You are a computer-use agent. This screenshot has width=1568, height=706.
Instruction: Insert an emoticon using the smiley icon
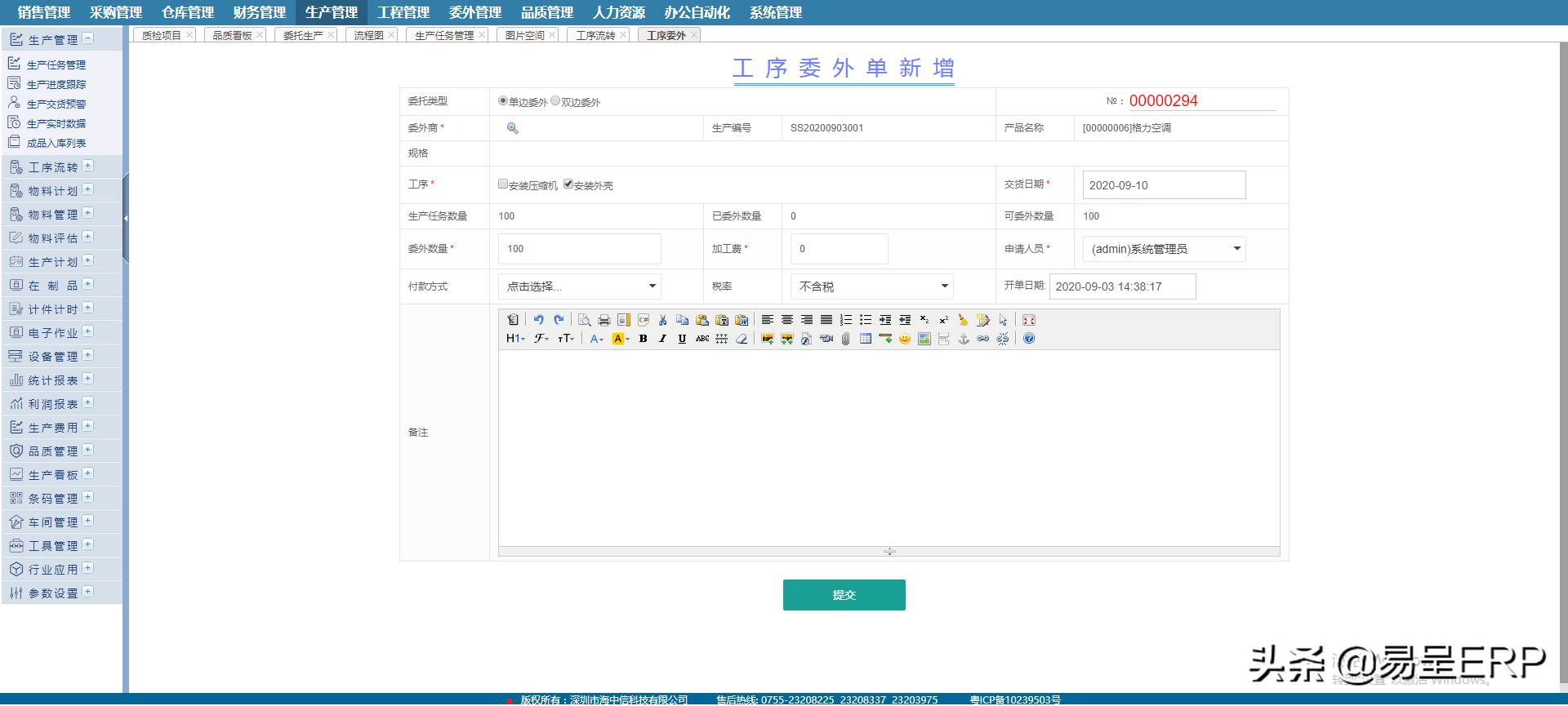[x=905, y=339]
